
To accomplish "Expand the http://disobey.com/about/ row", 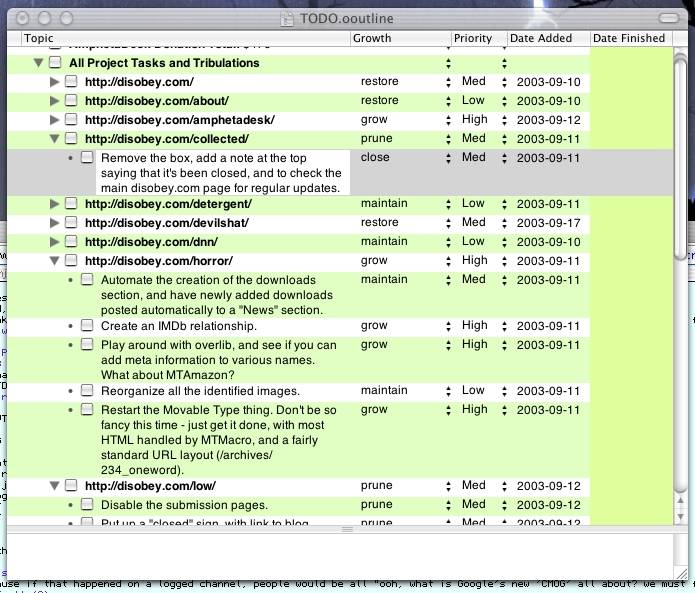I will [x=55, y=101].
